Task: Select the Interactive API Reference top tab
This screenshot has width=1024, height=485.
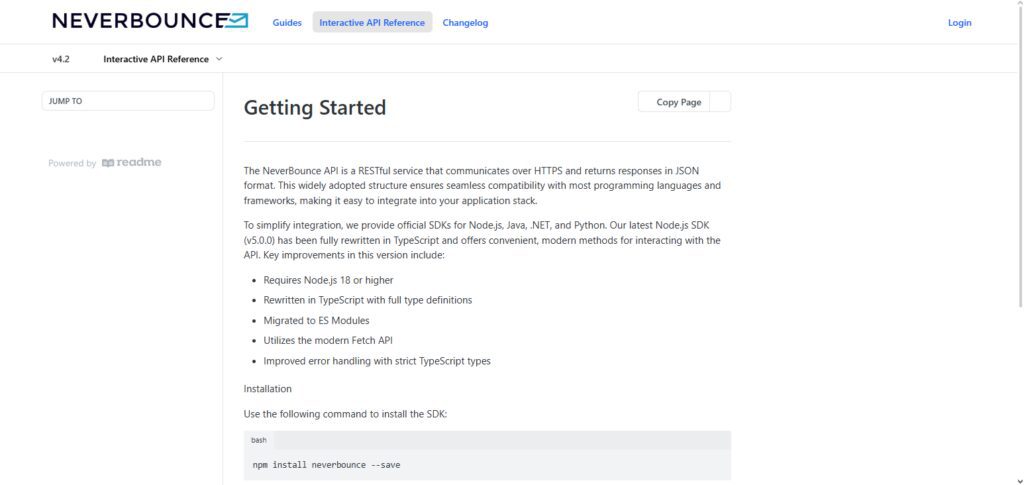Action: coord(372,22)
